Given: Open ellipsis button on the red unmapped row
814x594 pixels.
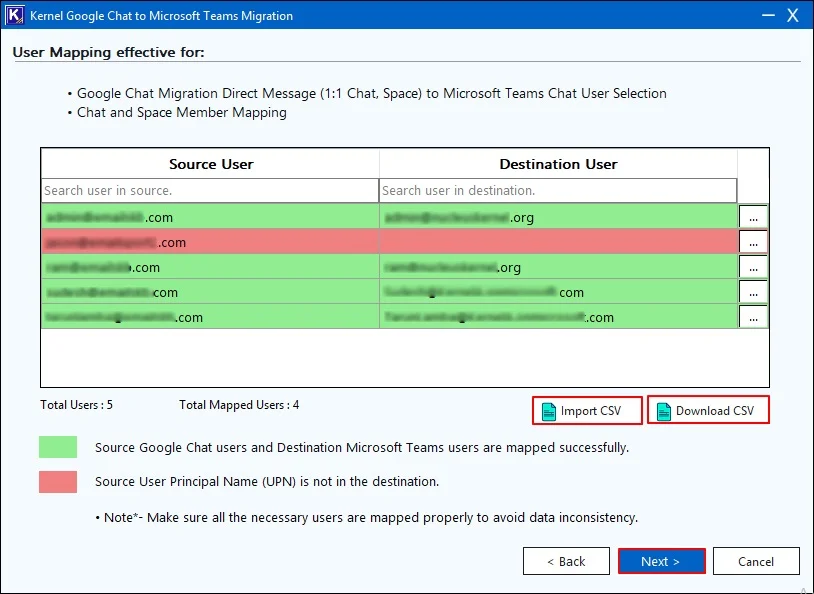Looking at the screenshot, I should tap(753, 242).
